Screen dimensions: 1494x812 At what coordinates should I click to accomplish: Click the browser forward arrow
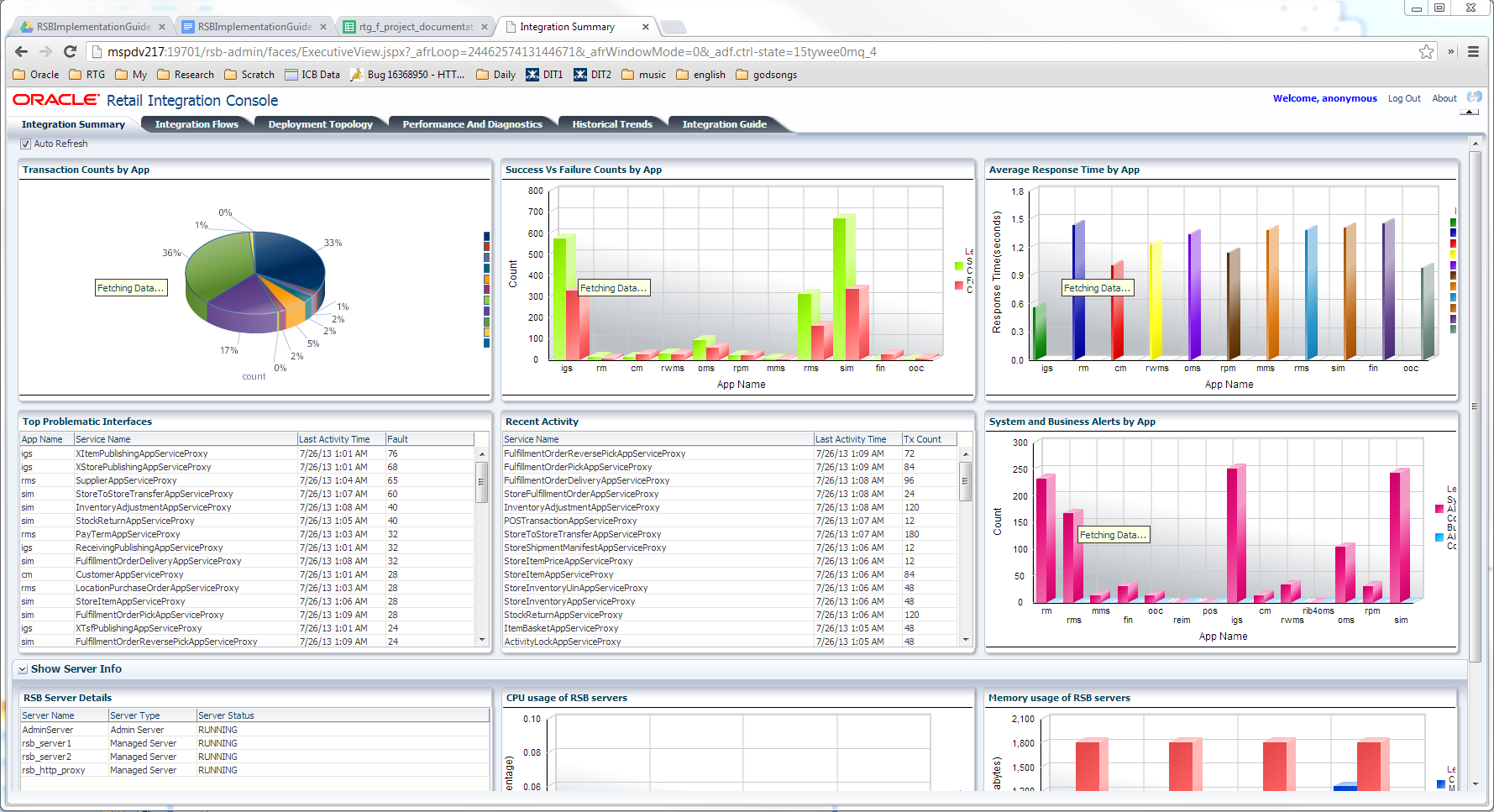coord(45,51)
